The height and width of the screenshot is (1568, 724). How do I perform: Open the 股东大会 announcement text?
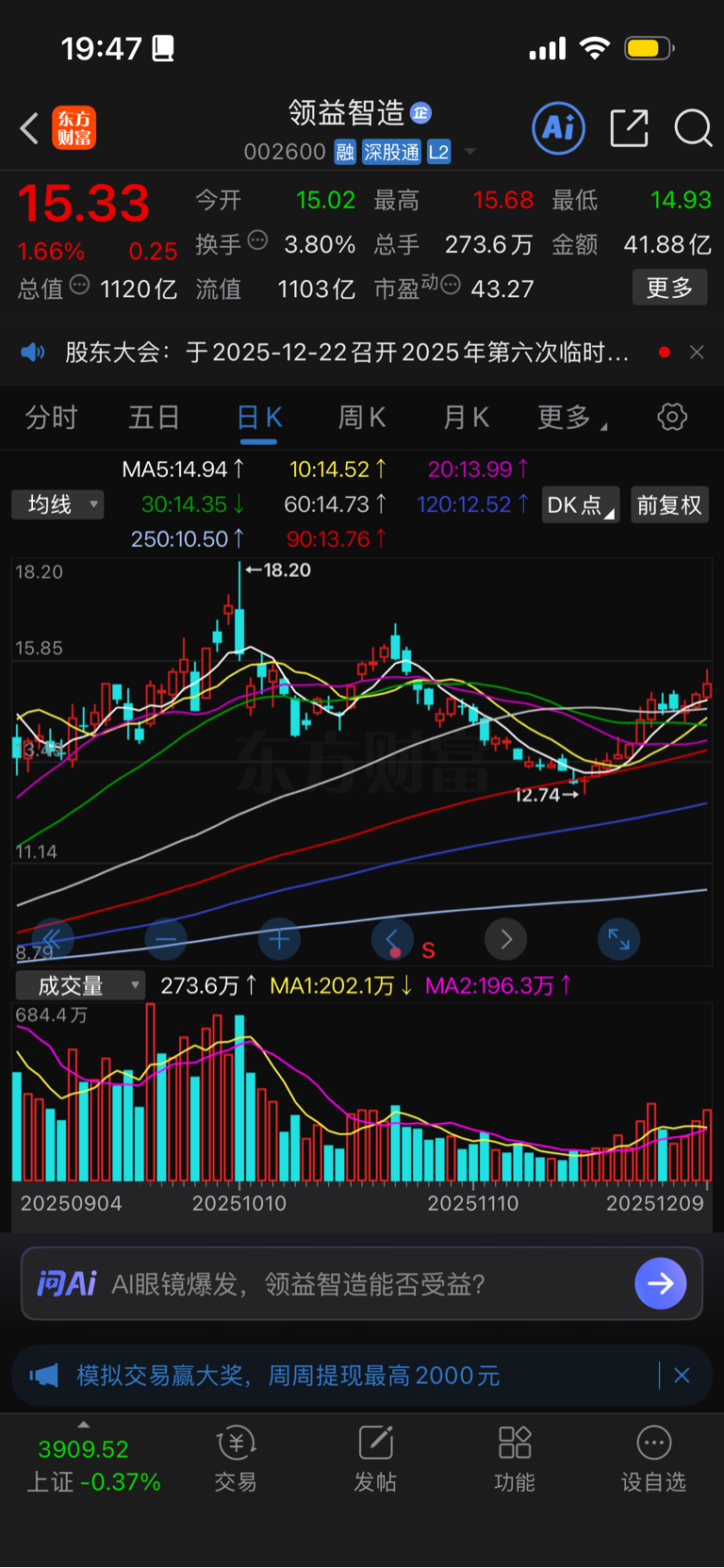[x=347, y=353]
